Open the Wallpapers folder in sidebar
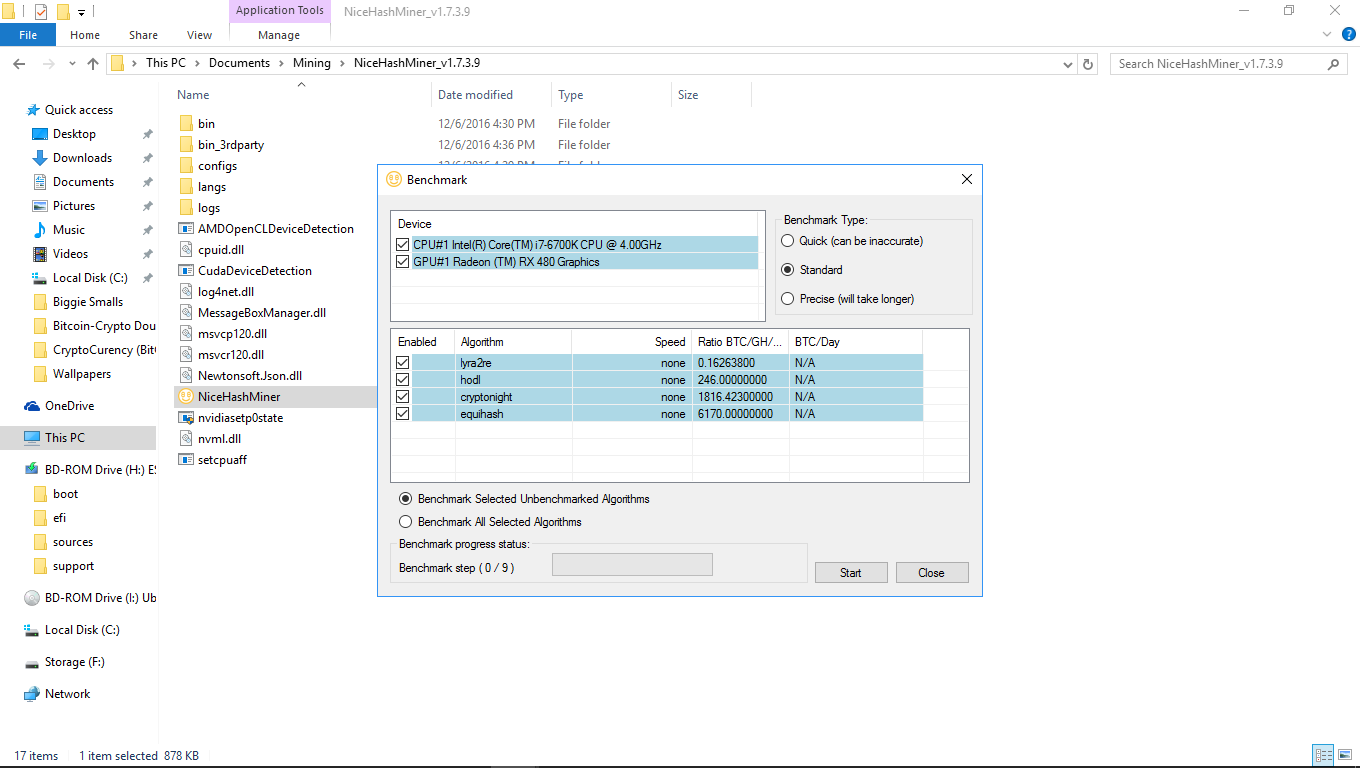 click(x=82, y=374)
